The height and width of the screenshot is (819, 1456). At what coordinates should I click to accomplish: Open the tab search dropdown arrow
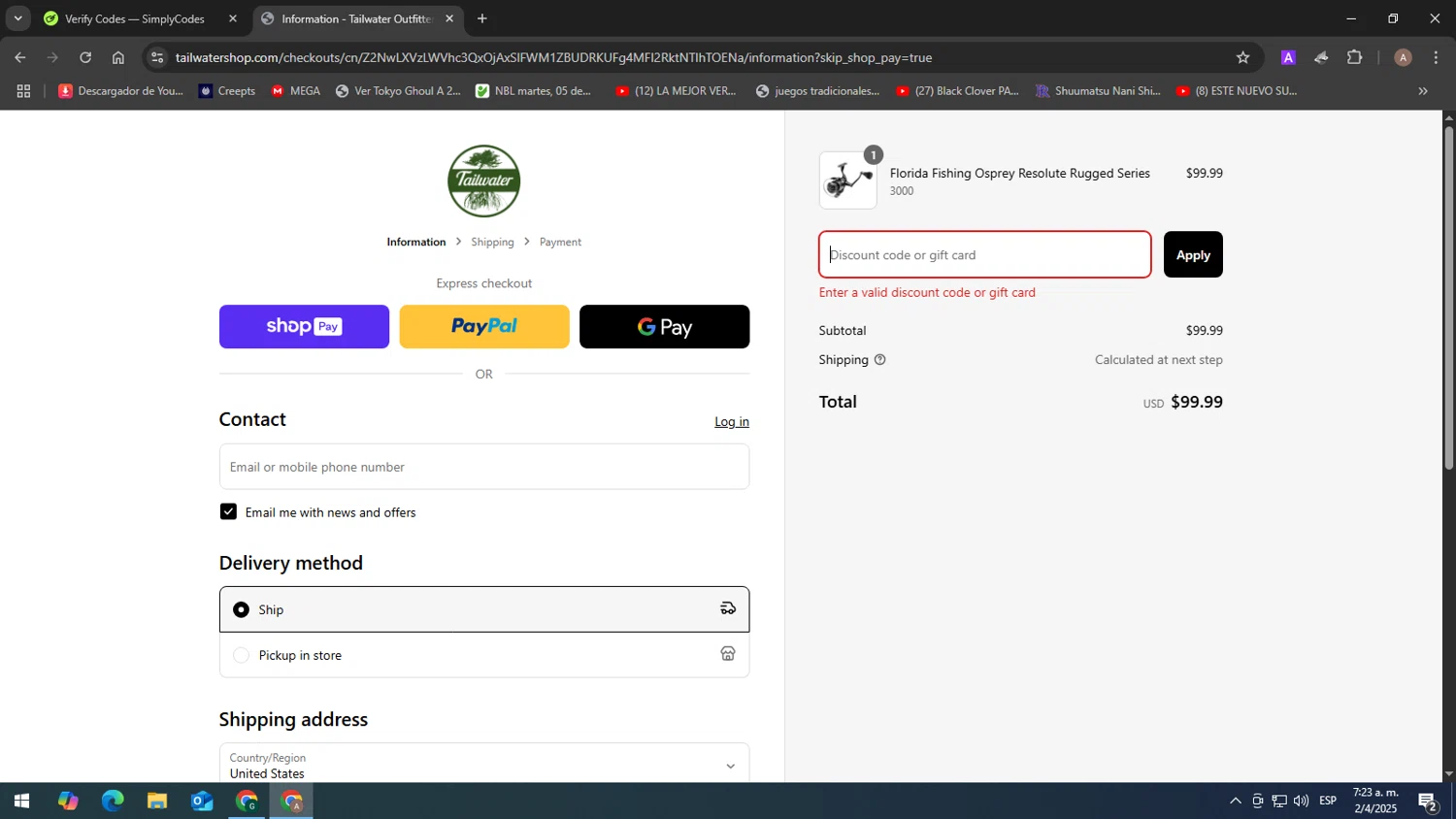coord(17,18)
